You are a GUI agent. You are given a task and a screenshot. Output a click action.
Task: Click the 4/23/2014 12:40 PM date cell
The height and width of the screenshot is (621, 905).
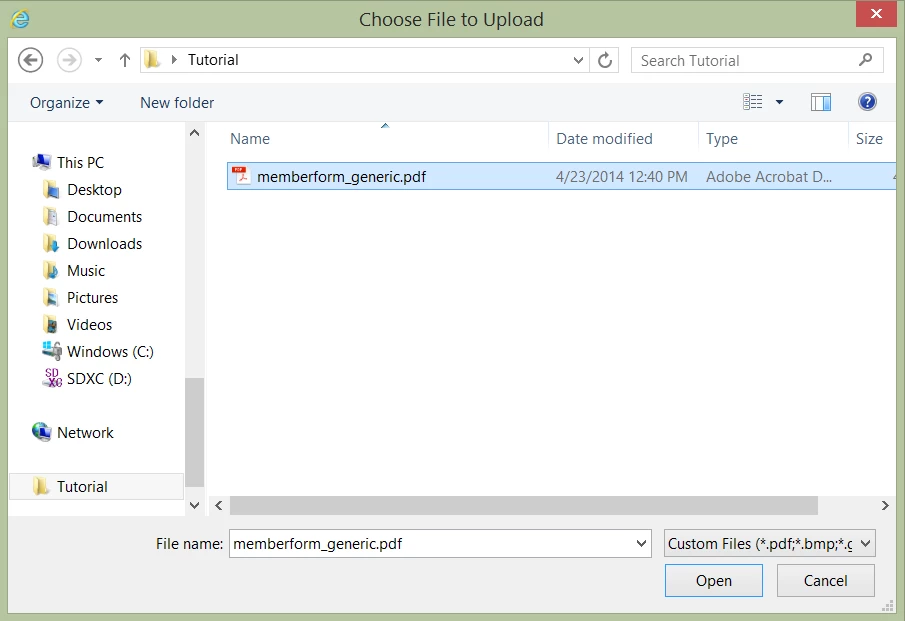622,177
